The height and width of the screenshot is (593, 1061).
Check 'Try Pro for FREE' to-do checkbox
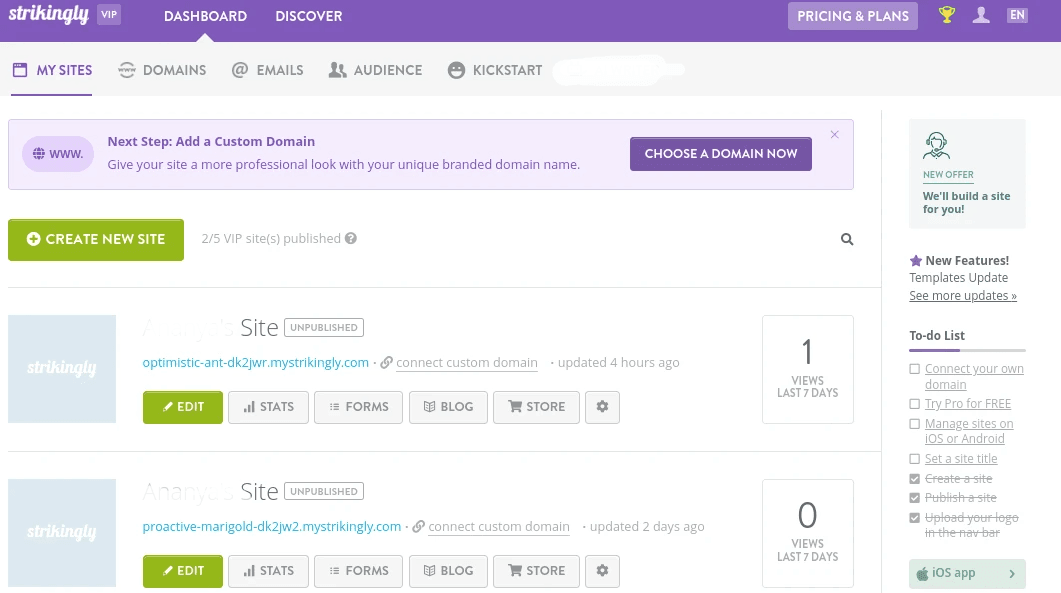(x=915, y=404)
